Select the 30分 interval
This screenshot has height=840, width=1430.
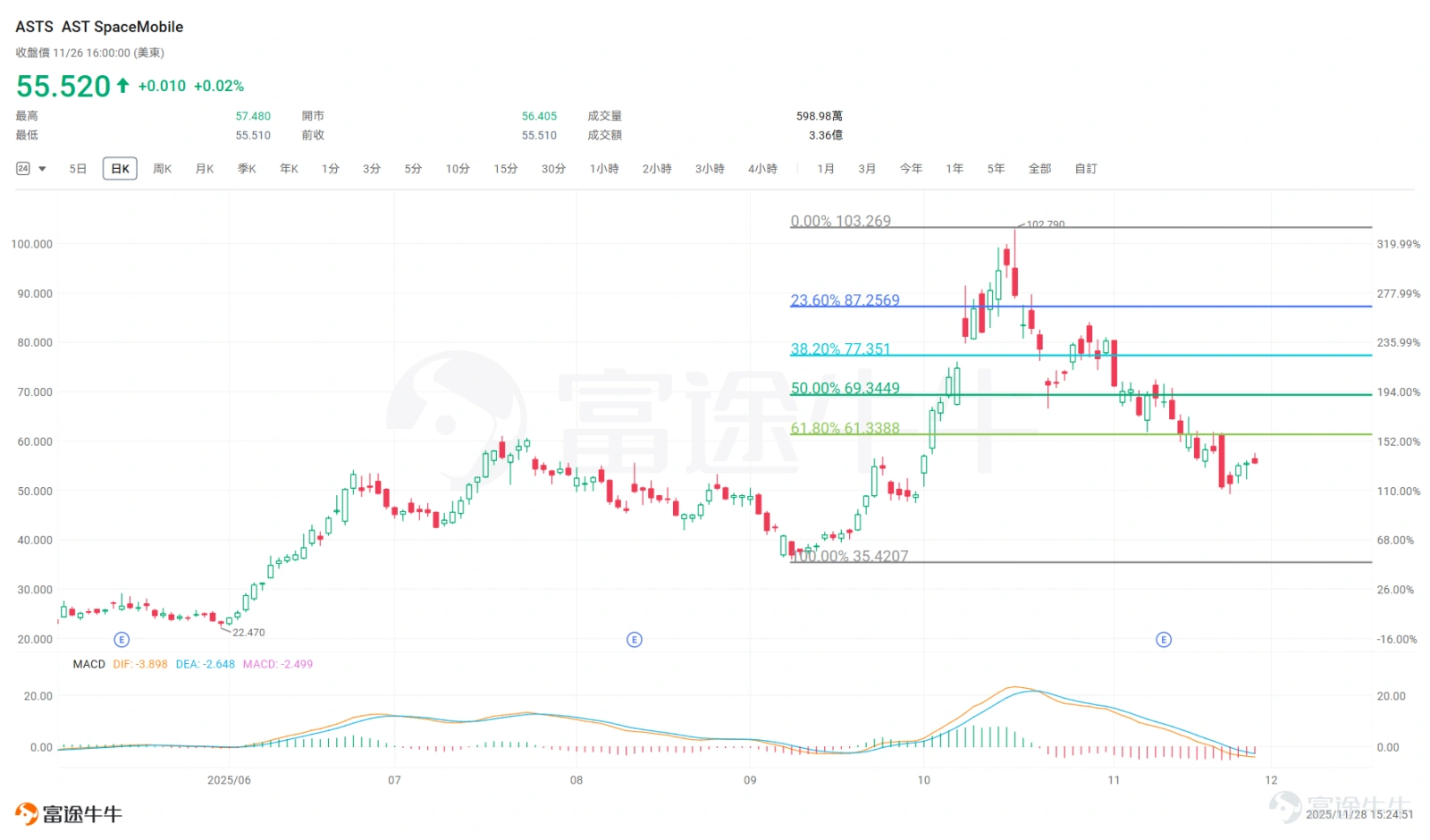[x=553, y=168]
